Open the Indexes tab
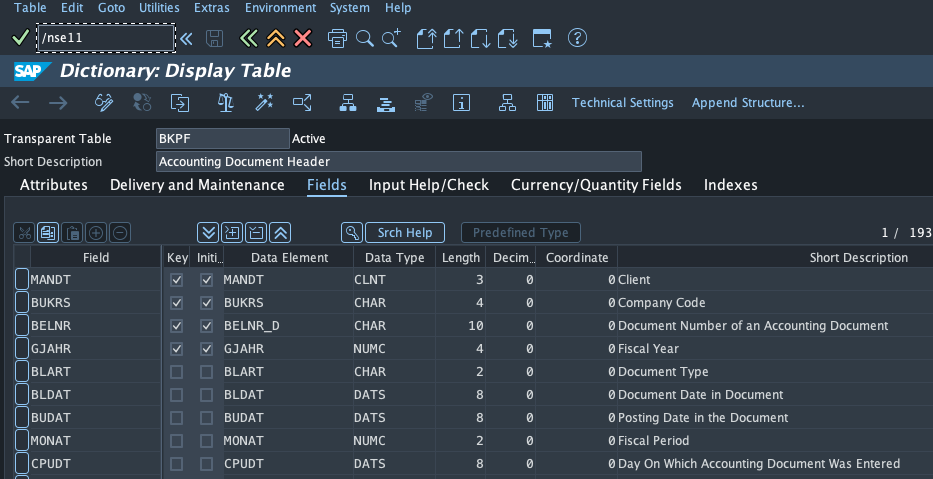 tap(731, 185)
